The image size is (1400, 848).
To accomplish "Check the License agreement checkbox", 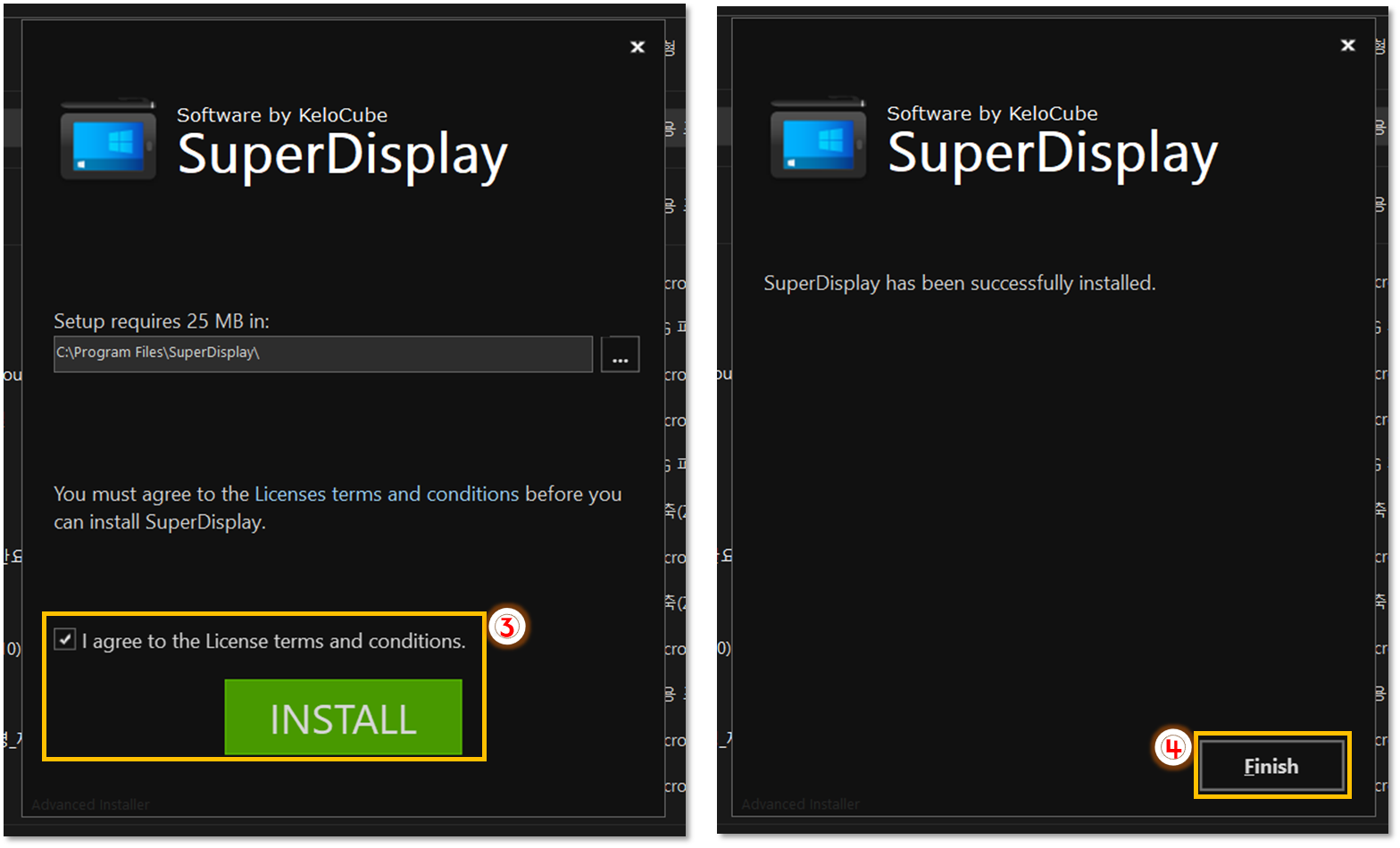I will pyautogui.click(x=65, y=639).
